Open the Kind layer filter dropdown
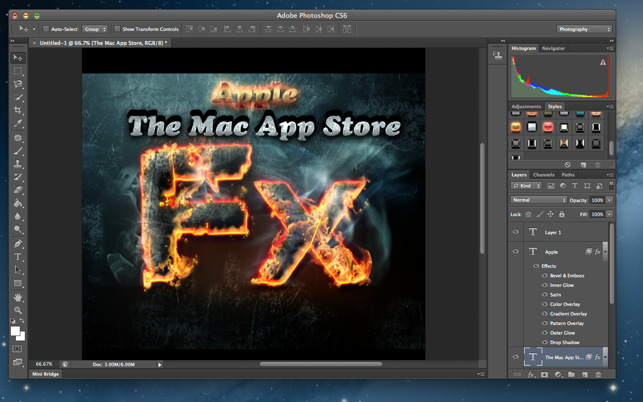The width and height of the screenshot is (643, 402). 526,186
